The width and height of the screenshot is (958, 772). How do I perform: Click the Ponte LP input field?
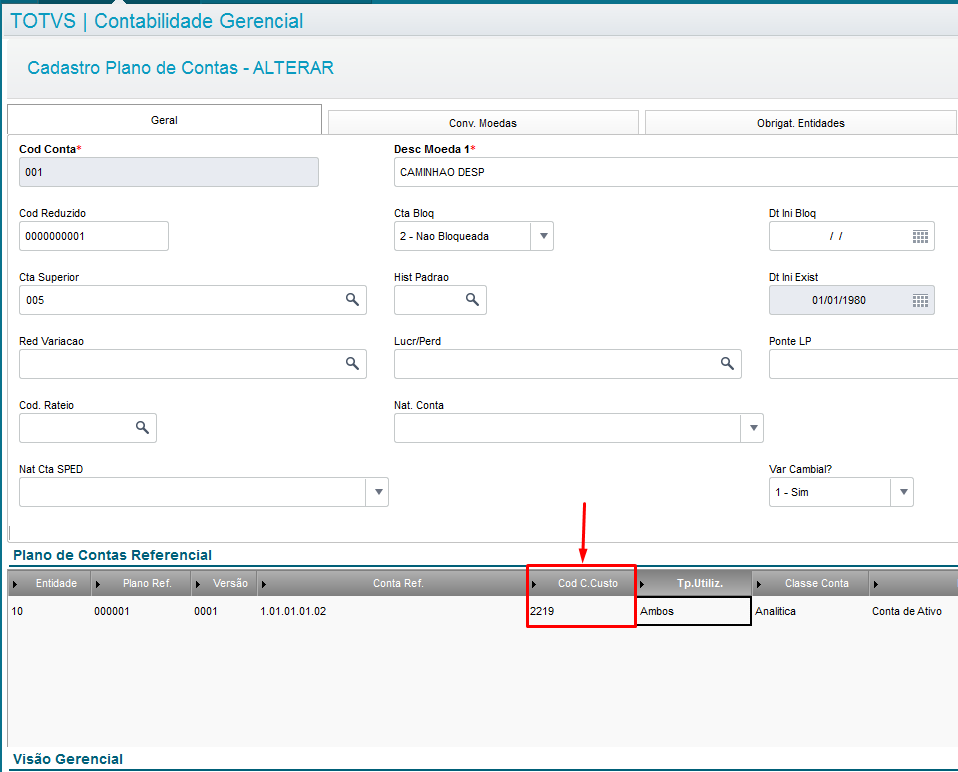click(863, 364)
